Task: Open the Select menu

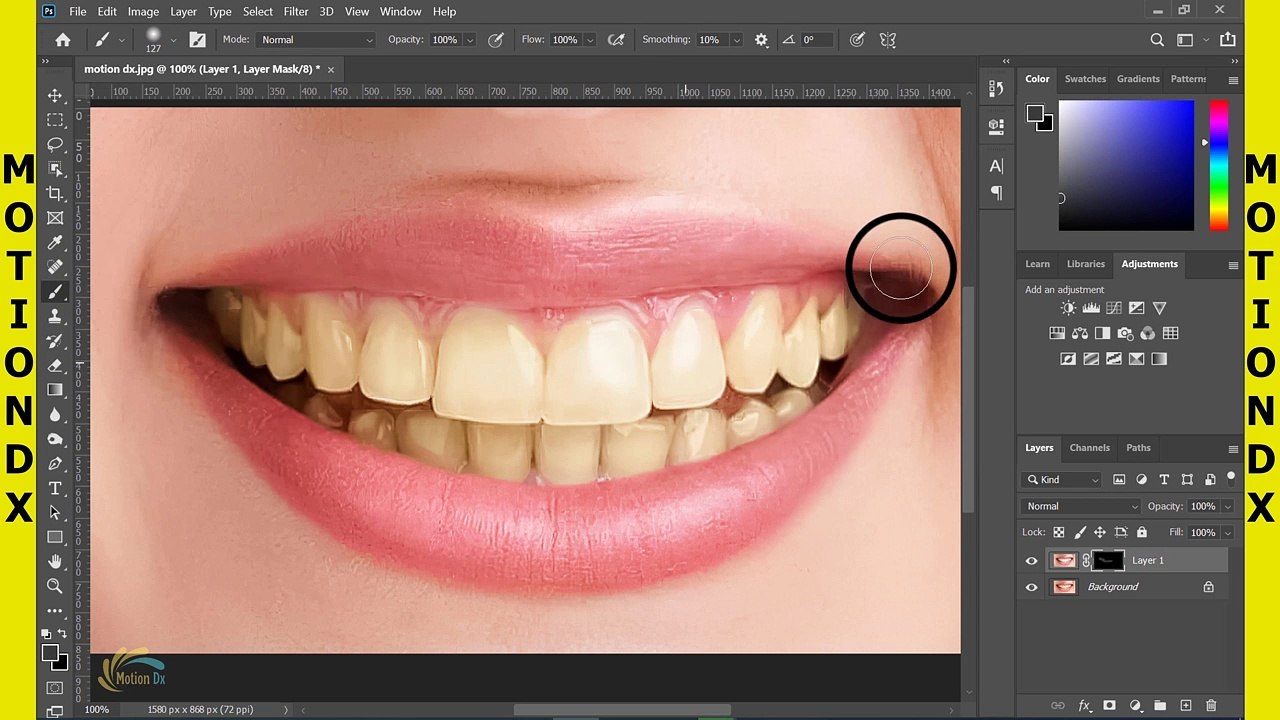Action: [257, 11]
